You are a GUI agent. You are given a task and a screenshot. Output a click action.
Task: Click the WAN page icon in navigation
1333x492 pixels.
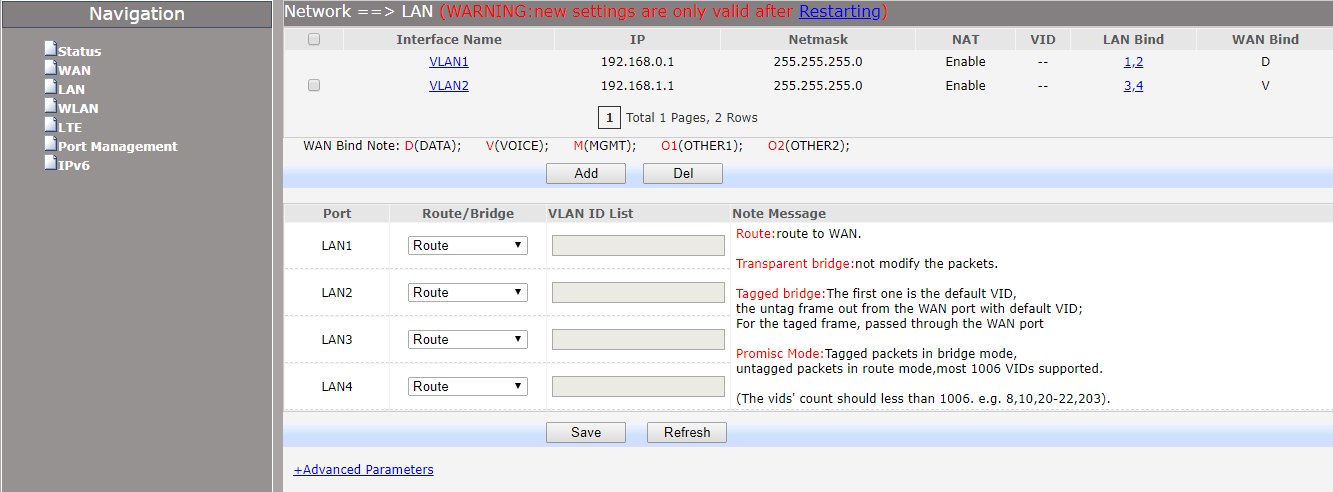tap(50, 68)
